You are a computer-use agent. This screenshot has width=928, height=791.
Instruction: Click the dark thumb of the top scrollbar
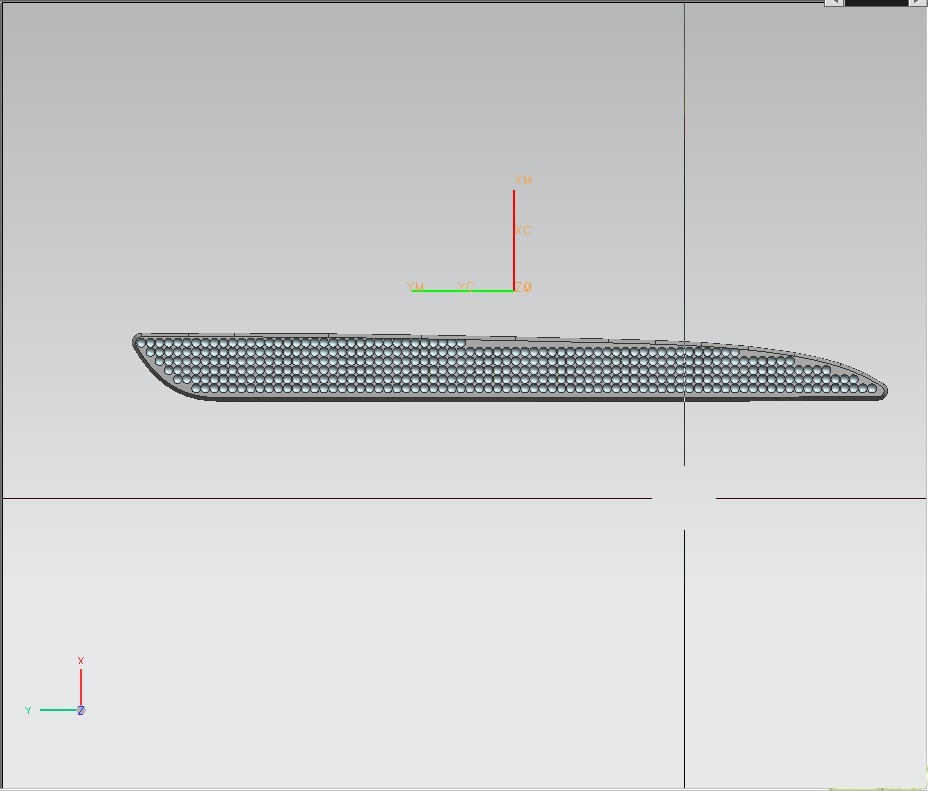pyautogui.click(x=878, y=3)
